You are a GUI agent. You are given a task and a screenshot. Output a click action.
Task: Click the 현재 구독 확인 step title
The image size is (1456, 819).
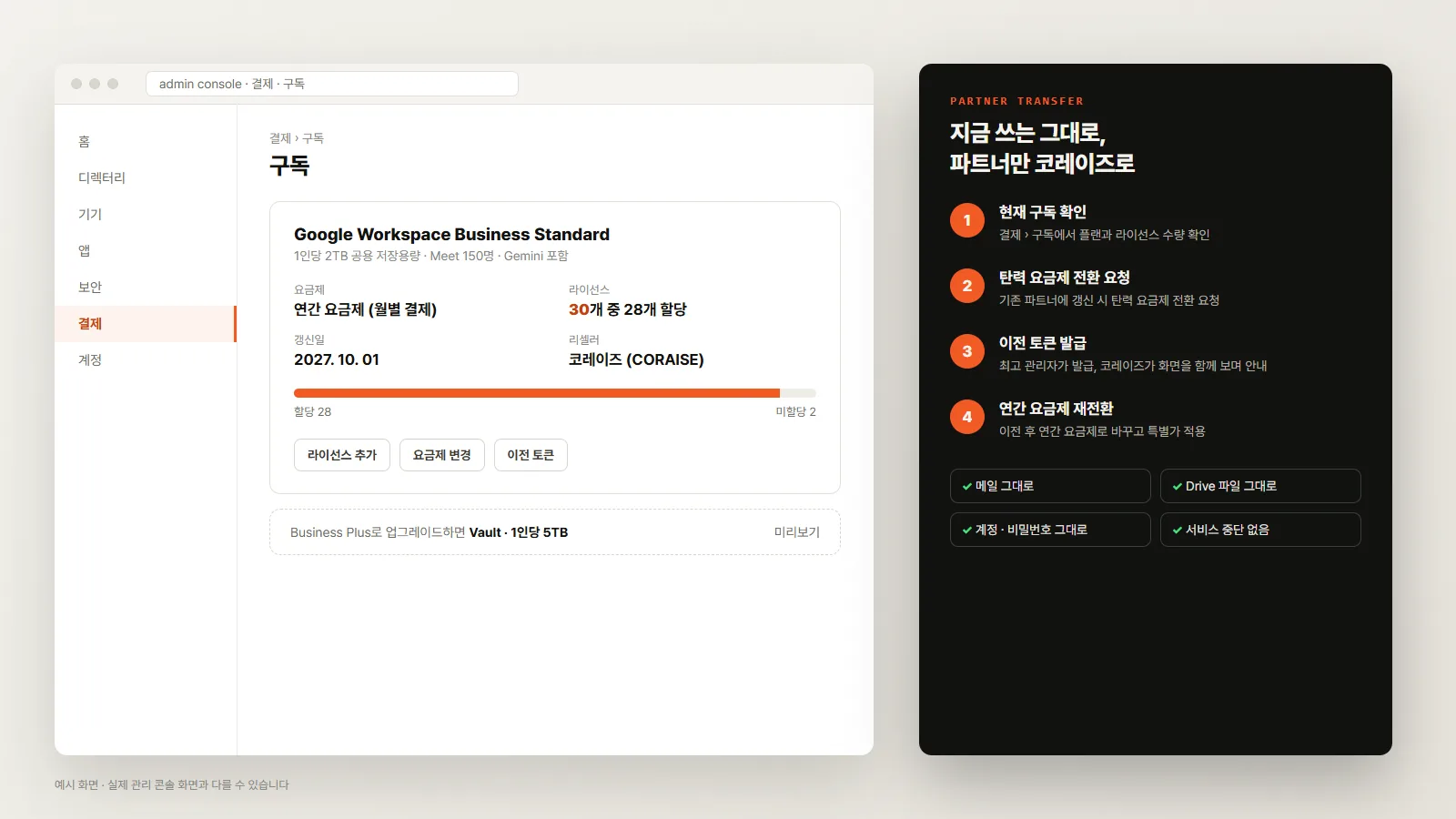pyautogui.click(x=1043, y=212)
